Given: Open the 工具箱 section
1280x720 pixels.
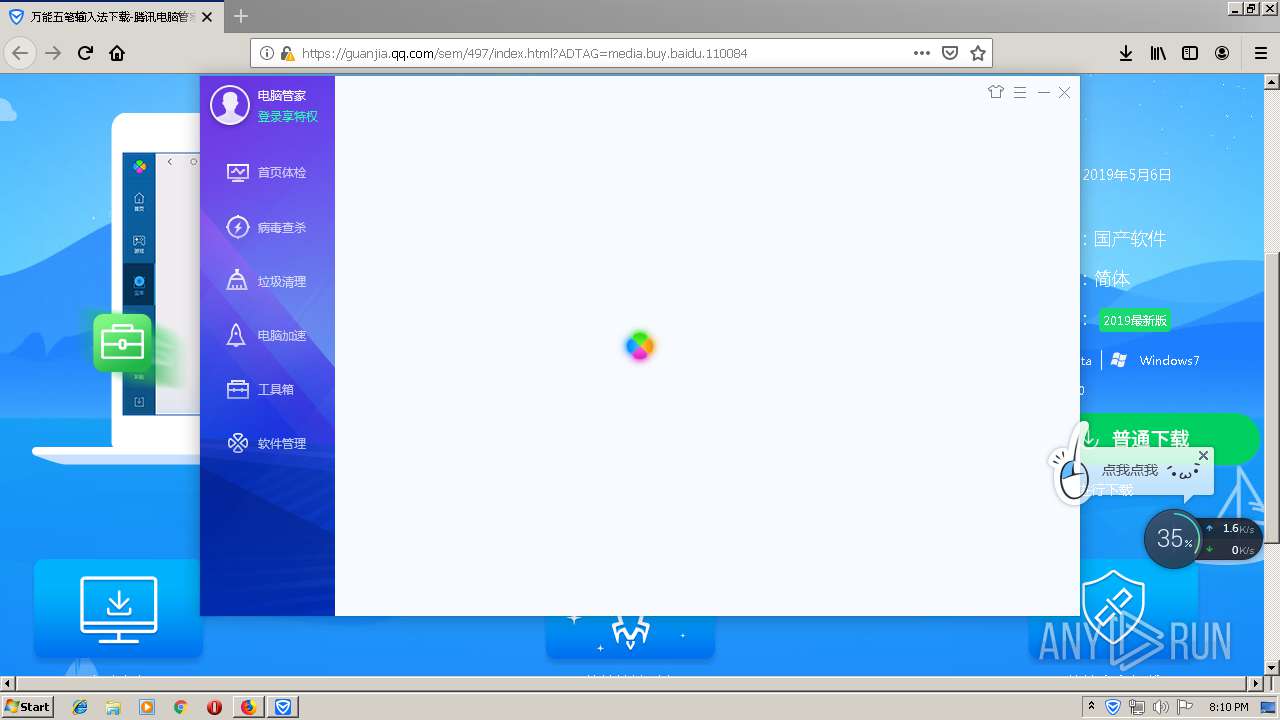Looking at the screenshot, I should click(261, 389).
